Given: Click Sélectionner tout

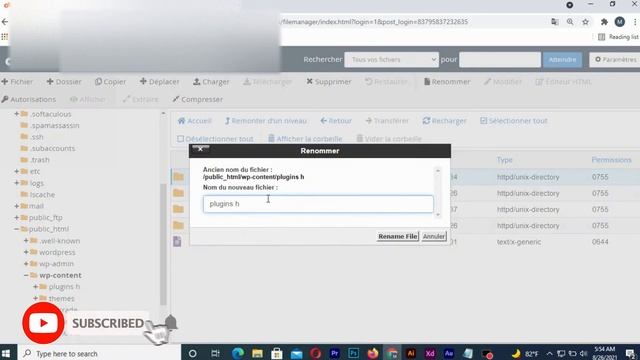Looking at the screenshot, I should (x=513, y=121).
